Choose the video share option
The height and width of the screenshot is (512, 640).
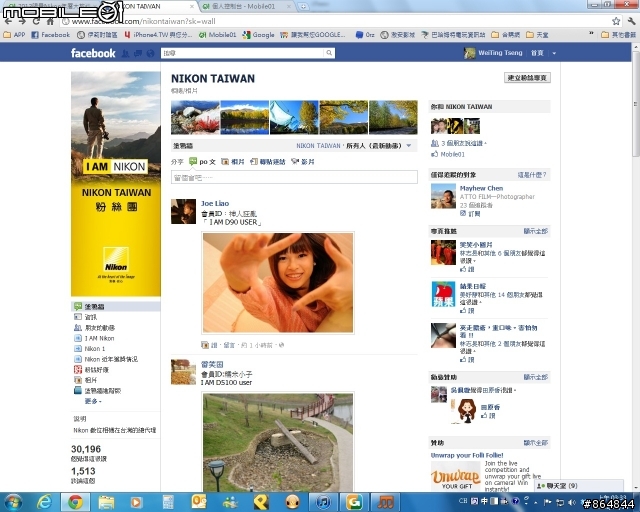tap(302, 162)
